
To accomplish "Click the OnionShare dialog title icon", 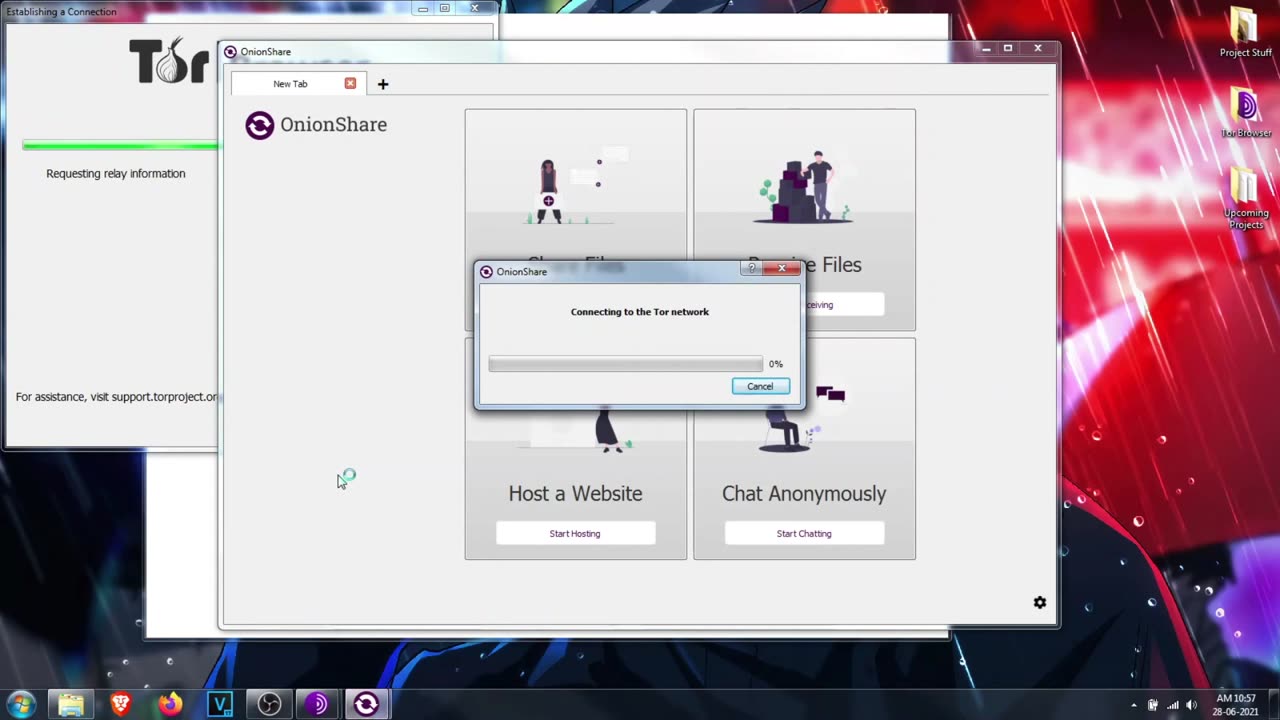I will 486,272.
